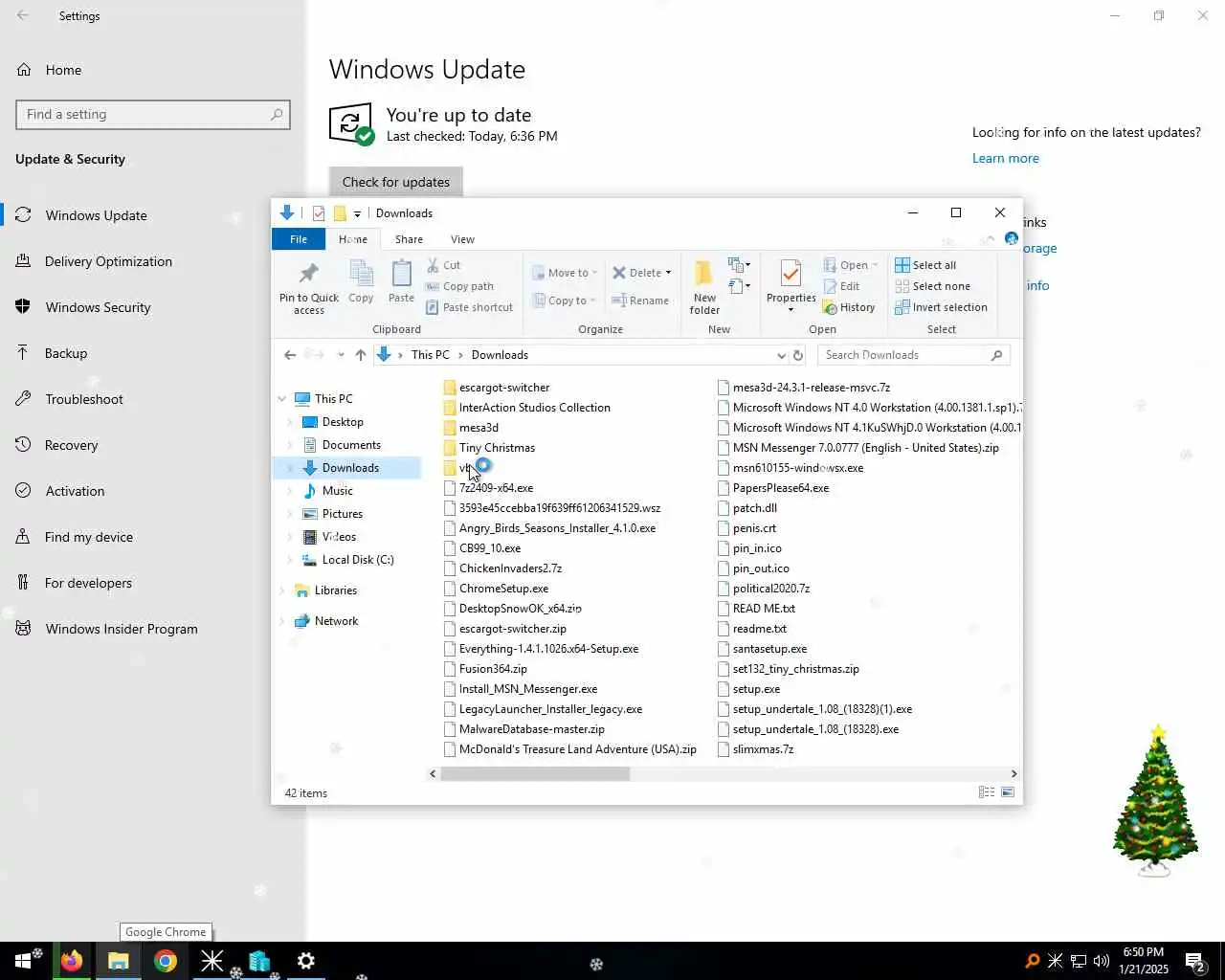Click the Edit command in Open group
This screenshot has height=980, width=1225.
point(840,286)
